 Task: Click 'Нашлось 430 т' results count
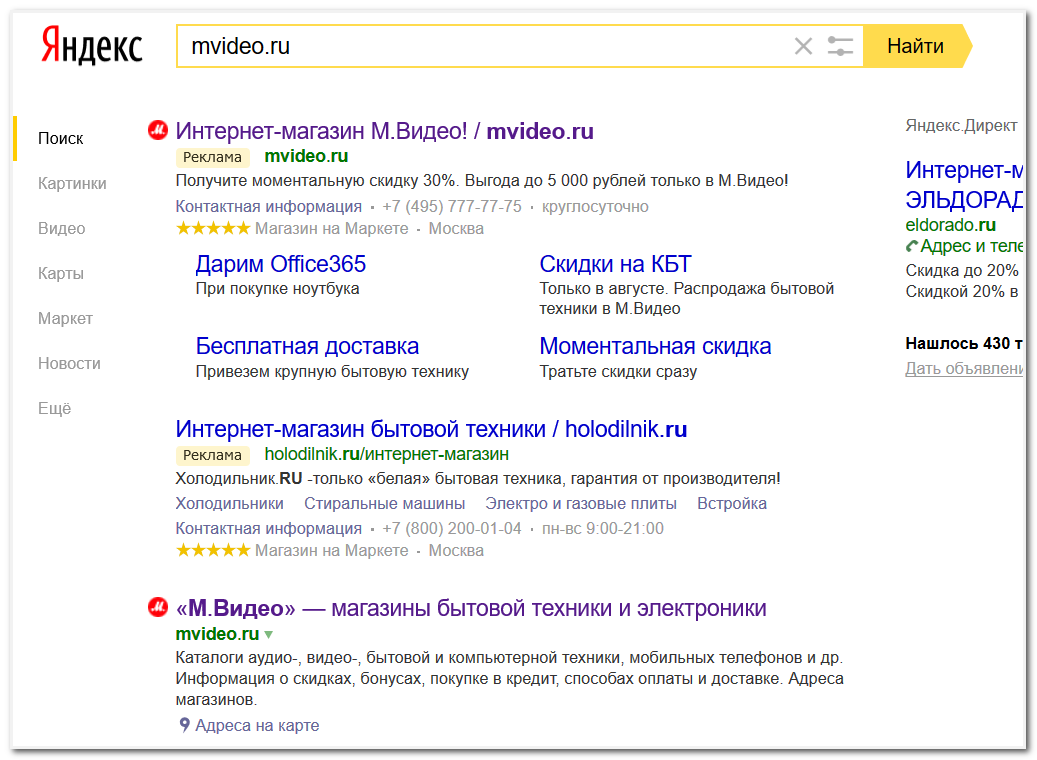click(x=964, y=343)
